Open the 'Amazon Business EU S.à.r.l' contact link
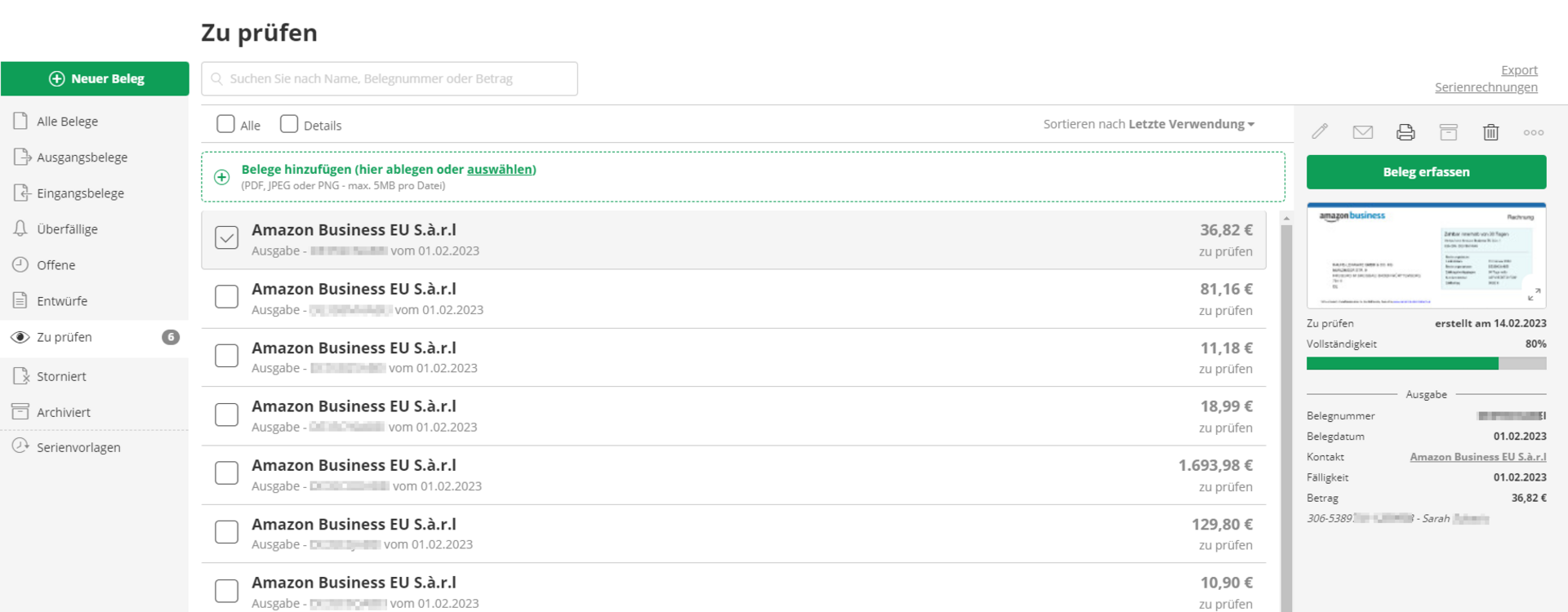Viewport: 1568px width, 612px height. click(1477, 457)
